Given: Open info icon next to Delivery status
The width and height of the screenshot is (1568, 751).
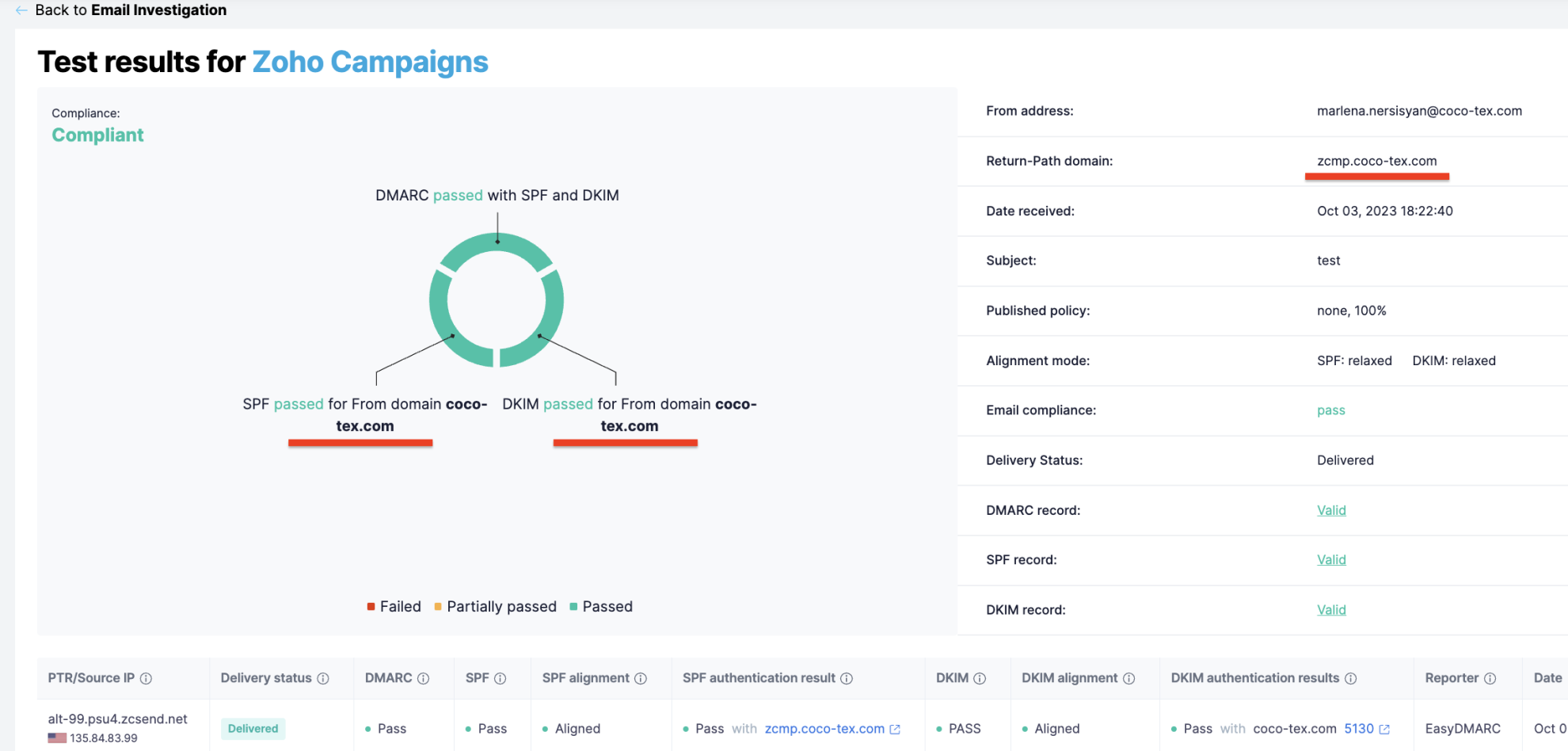Looking at the screenshot, I should (323, 679).
